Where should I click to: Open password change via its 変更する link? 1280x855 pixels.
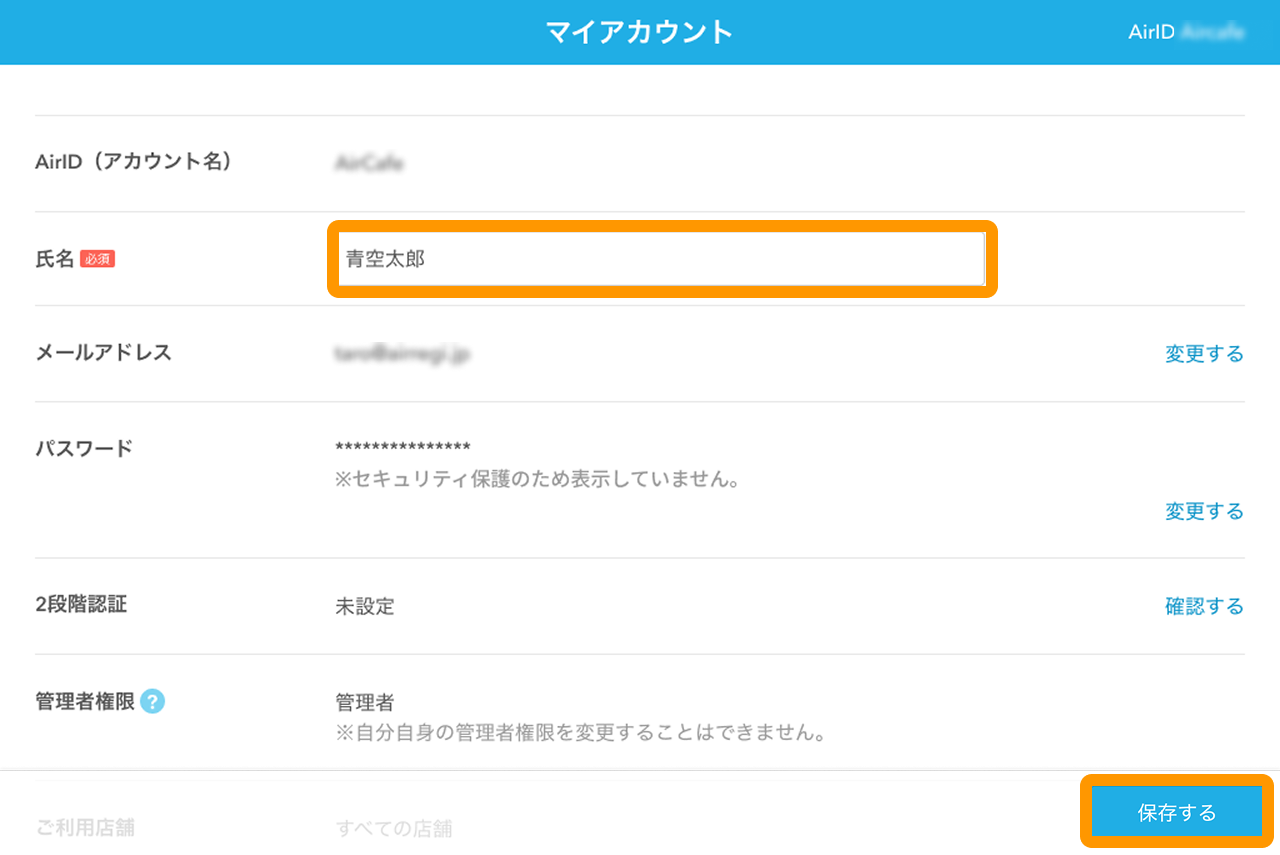click(1204, 511)
